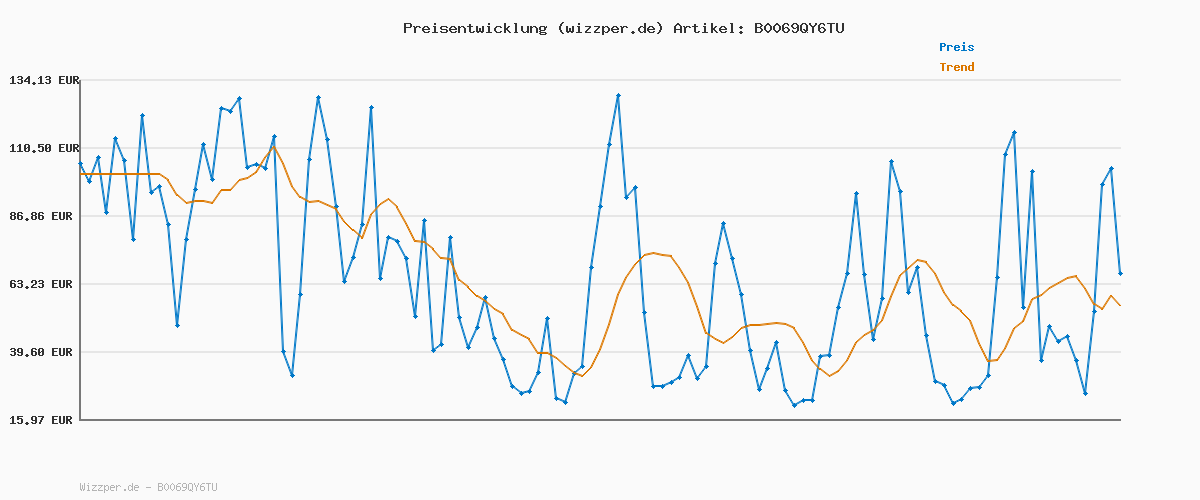Select the last blue price data point
This screenshot has width=1200, height=500.
[1120, 273]
